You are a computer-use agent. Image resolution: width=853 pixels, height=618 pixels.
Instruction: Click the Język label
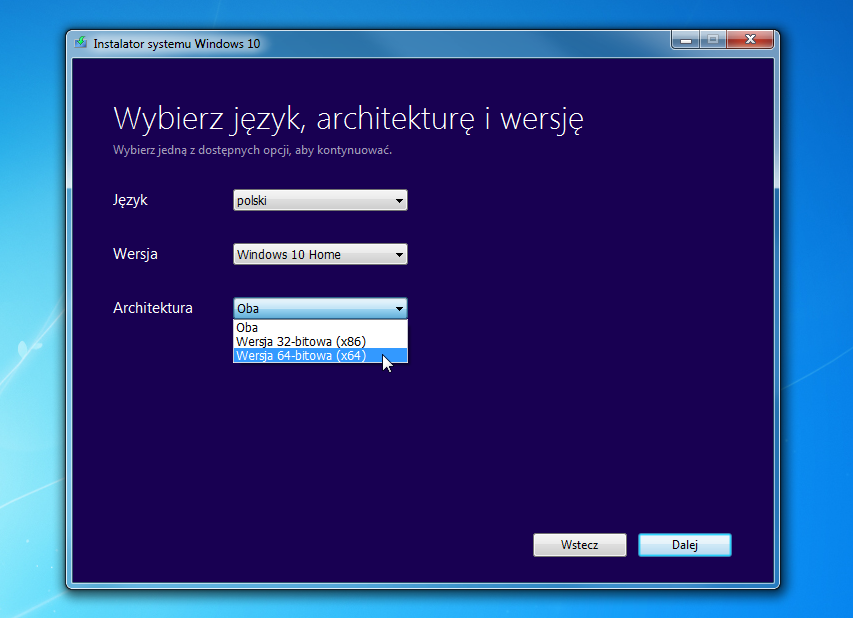[x=130, y=200]
